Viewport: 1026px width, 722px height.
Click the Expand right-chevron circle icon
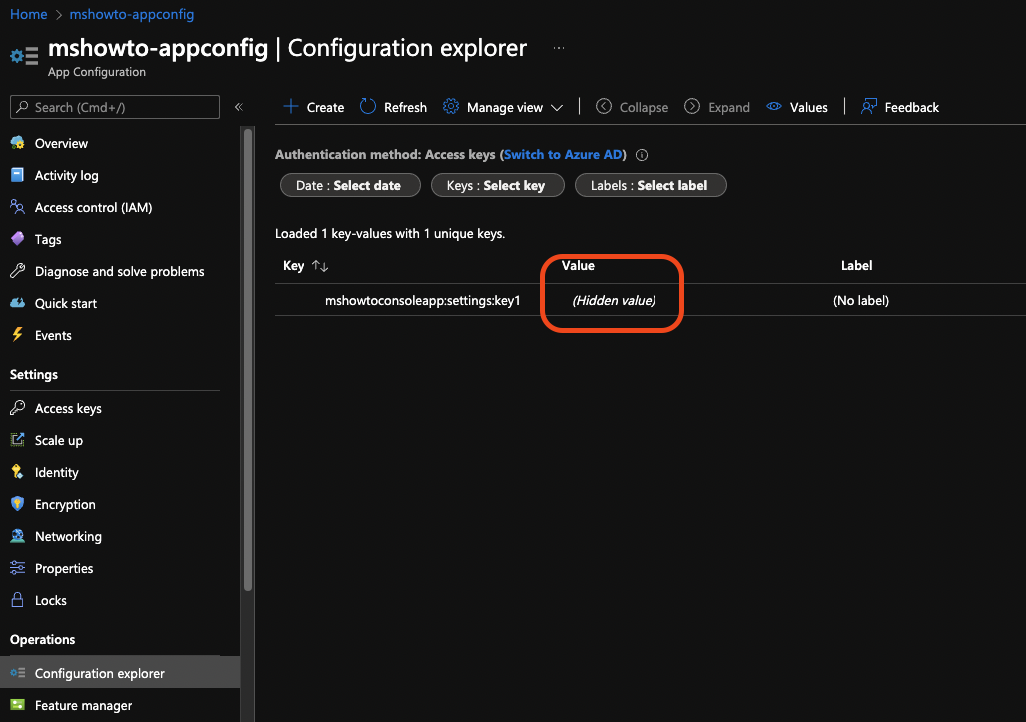pos(692,106)
